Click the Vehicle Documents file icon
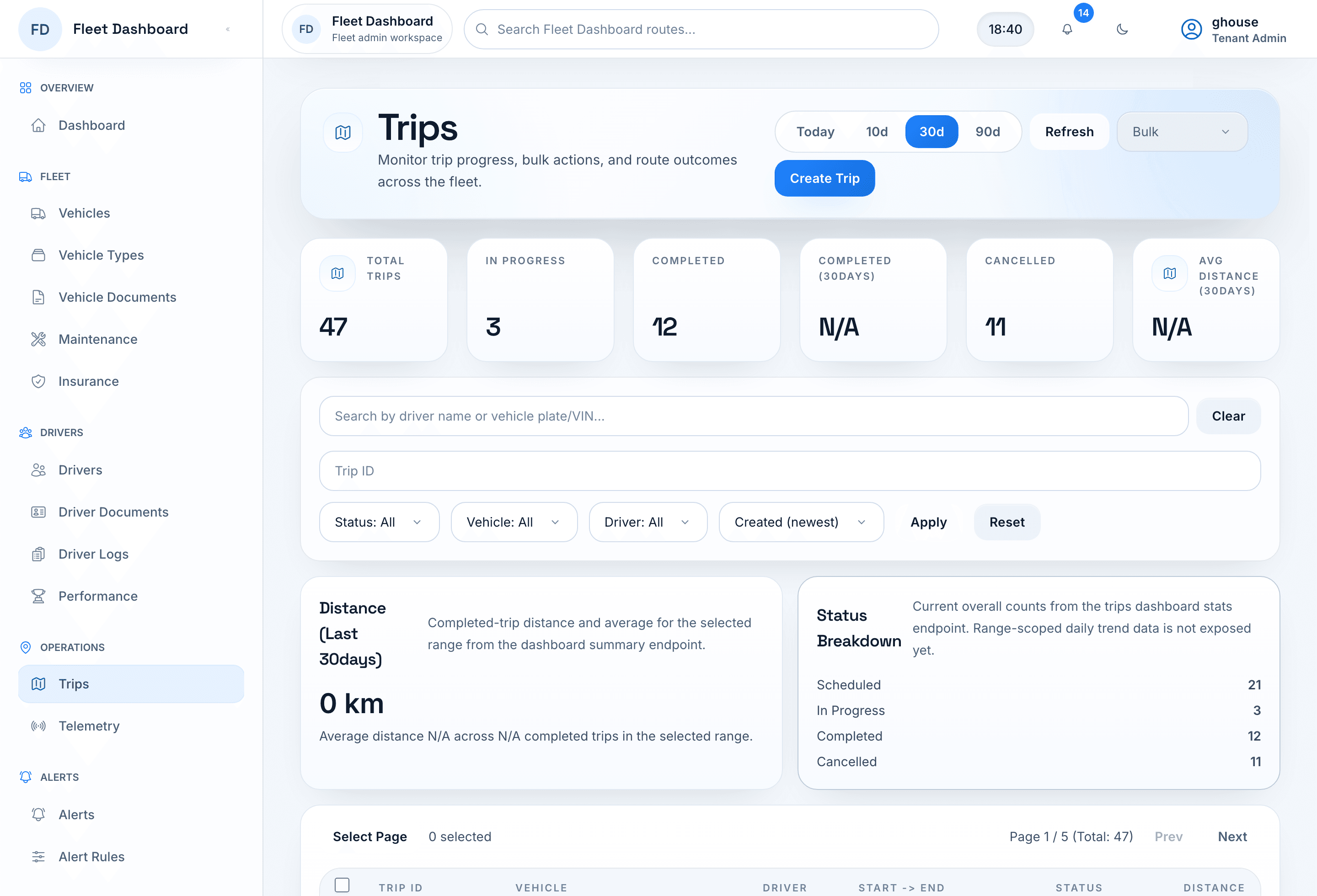This screenshot has height=896, width=1317. point(38,297)
